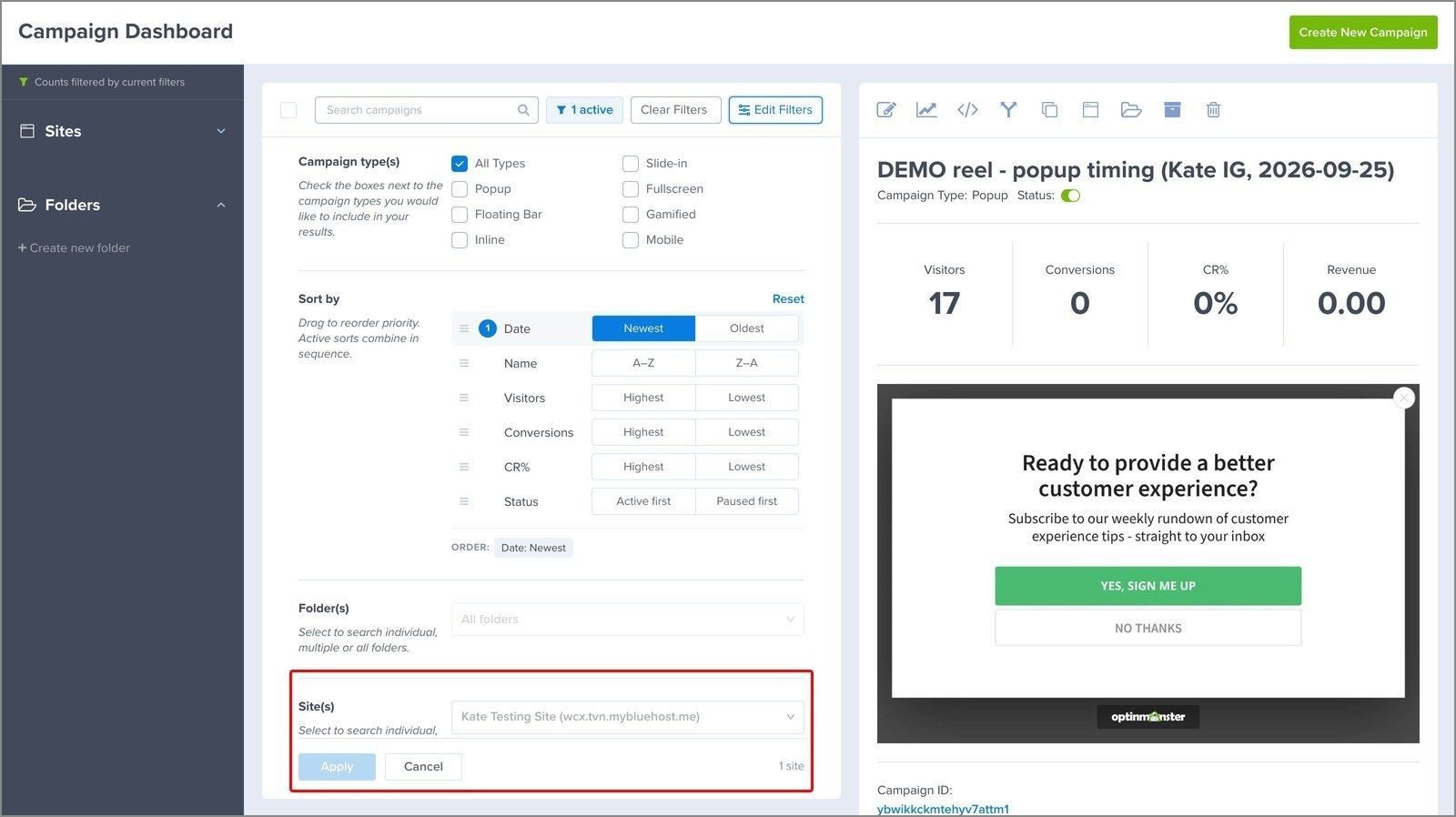
Task: Check the Popup campaign type
Action: coord(460,189)
